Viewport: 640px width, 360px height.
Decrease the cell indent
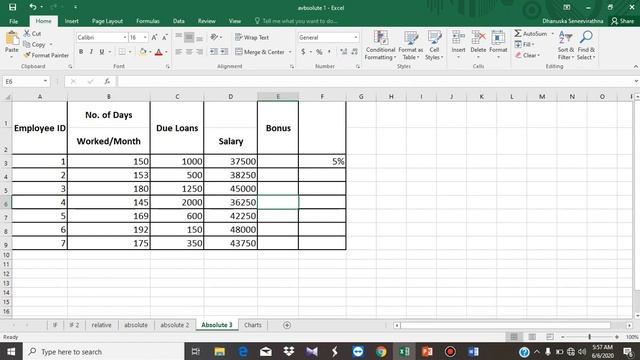click(x=214, y=52)
